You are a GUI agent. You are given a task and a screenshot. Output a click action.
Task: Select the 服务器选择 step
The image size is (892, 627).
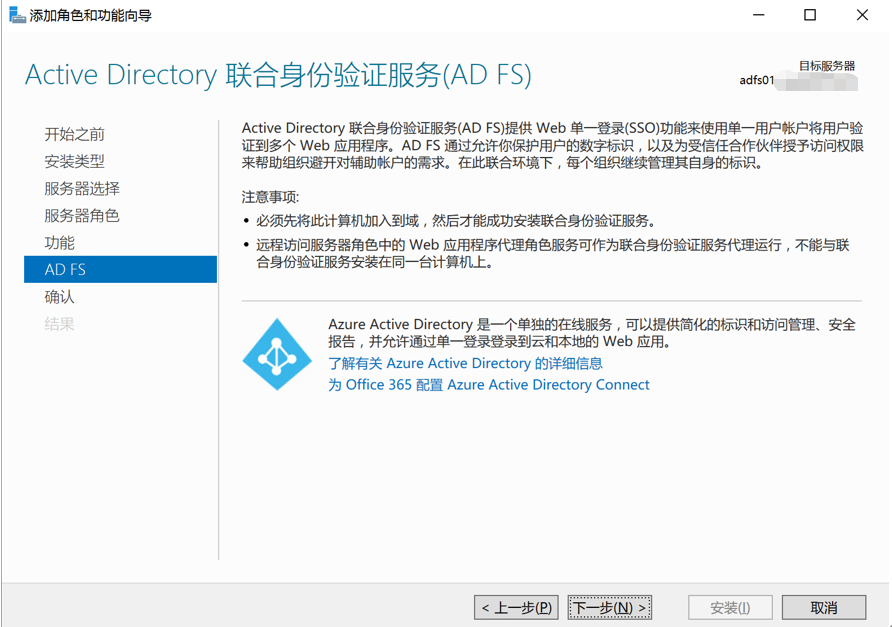(x=82, y=188)
